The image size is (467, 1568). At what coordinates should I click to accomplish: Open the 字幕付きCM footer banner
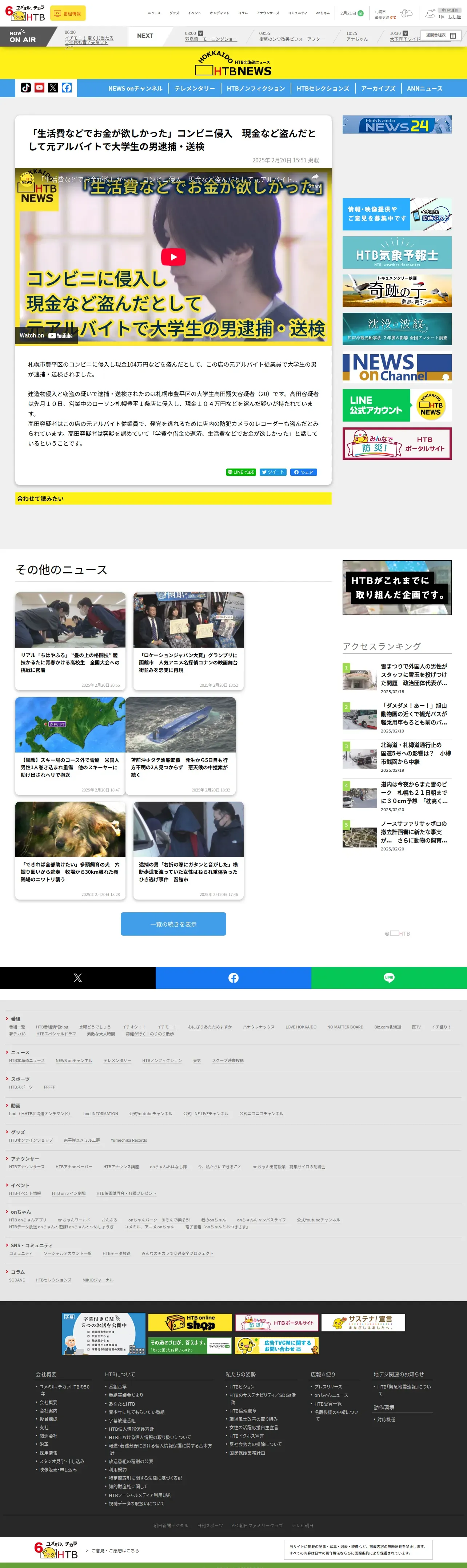(103, 1334)
